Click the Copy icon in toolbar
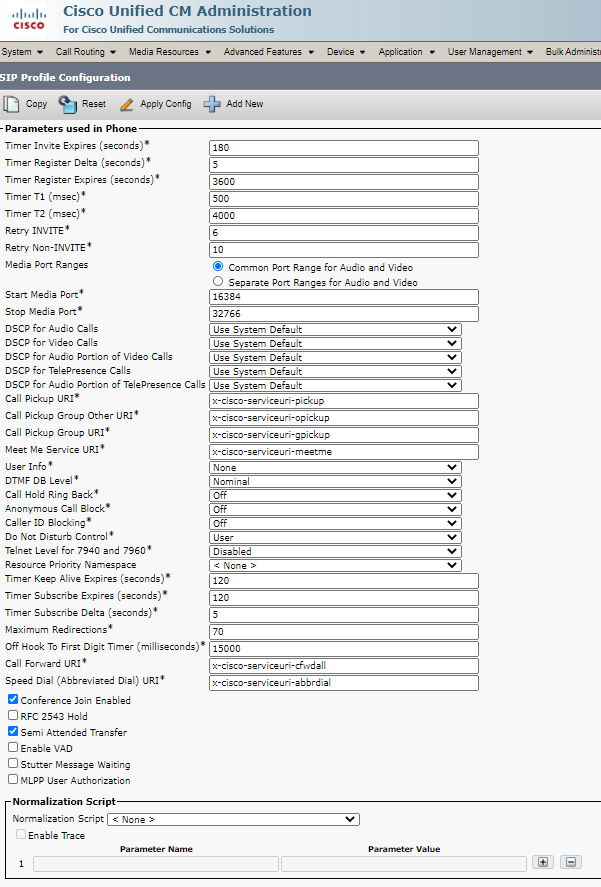 12,104
